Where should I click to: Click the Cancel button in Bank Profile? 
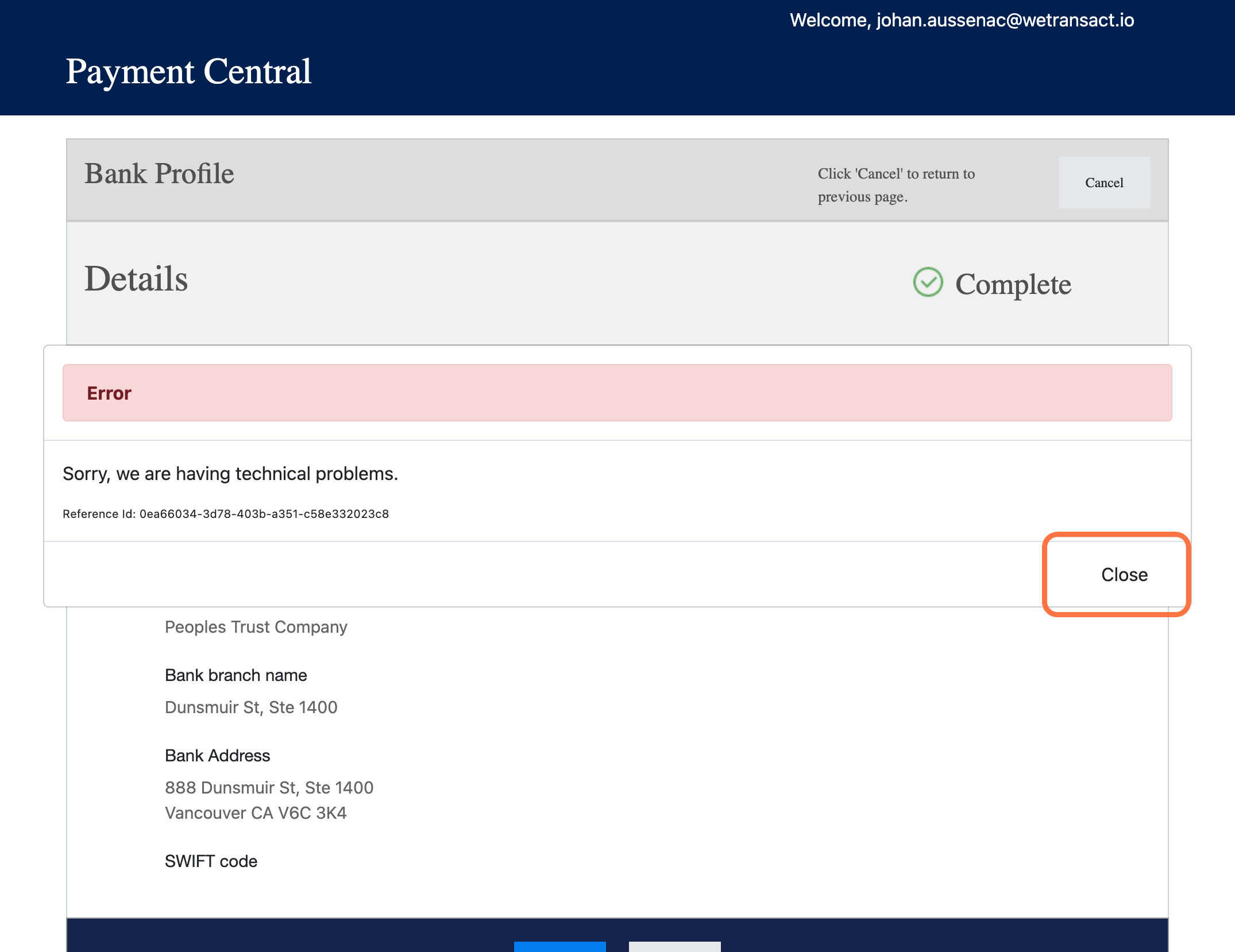pyautogui.click(x=1104, y=183)
